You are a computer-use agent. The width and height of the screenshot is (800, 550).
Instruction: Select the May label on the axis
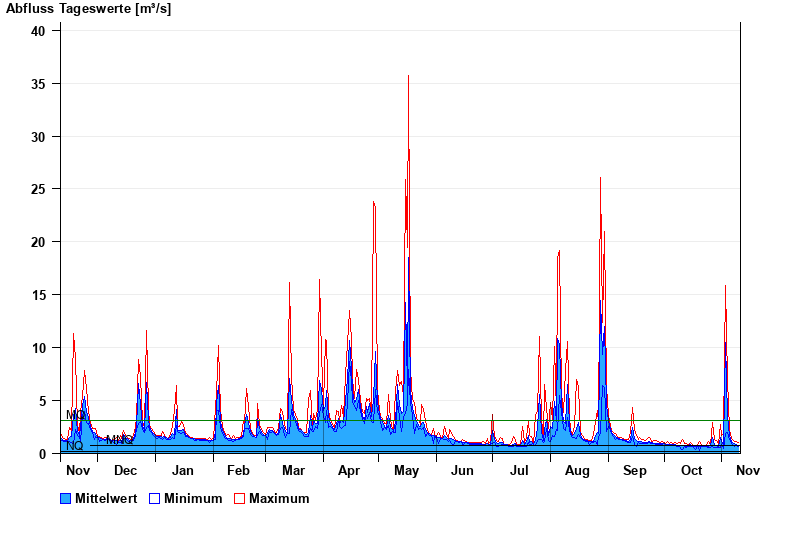[x=406, y=470]
